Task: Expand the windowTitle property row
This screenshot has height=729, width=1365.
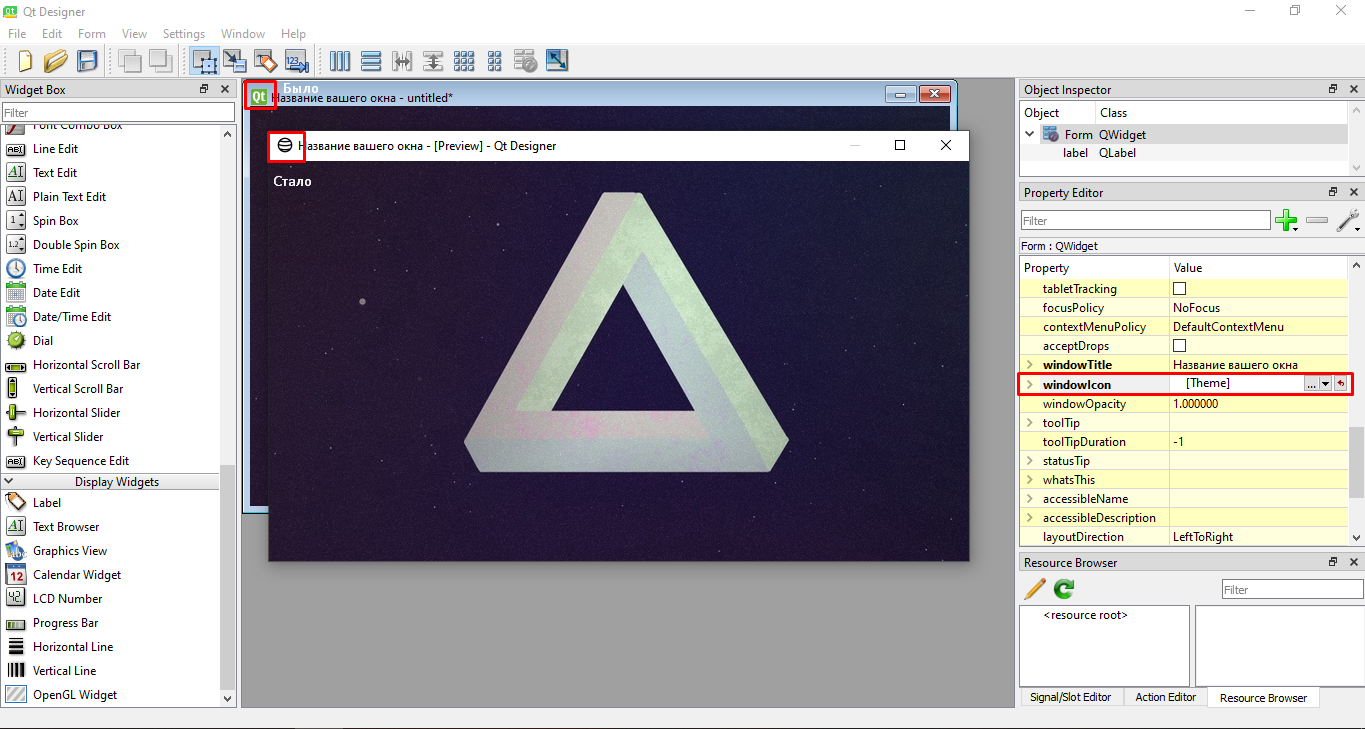Action: 1029,365
